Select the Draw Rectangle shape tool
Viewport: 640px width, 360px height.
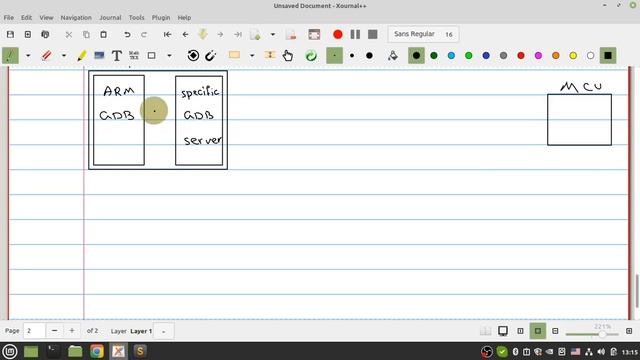pos(151,56)
